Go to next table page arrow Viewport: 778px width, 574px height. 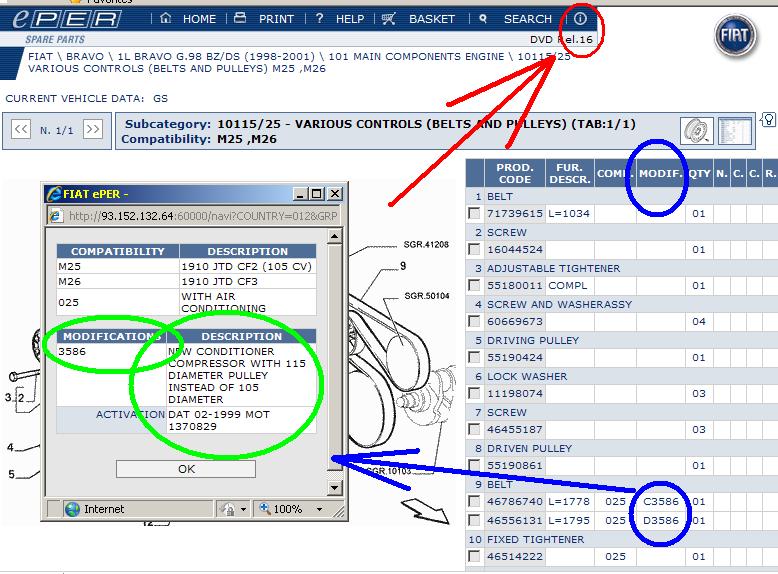coord(92,130)
